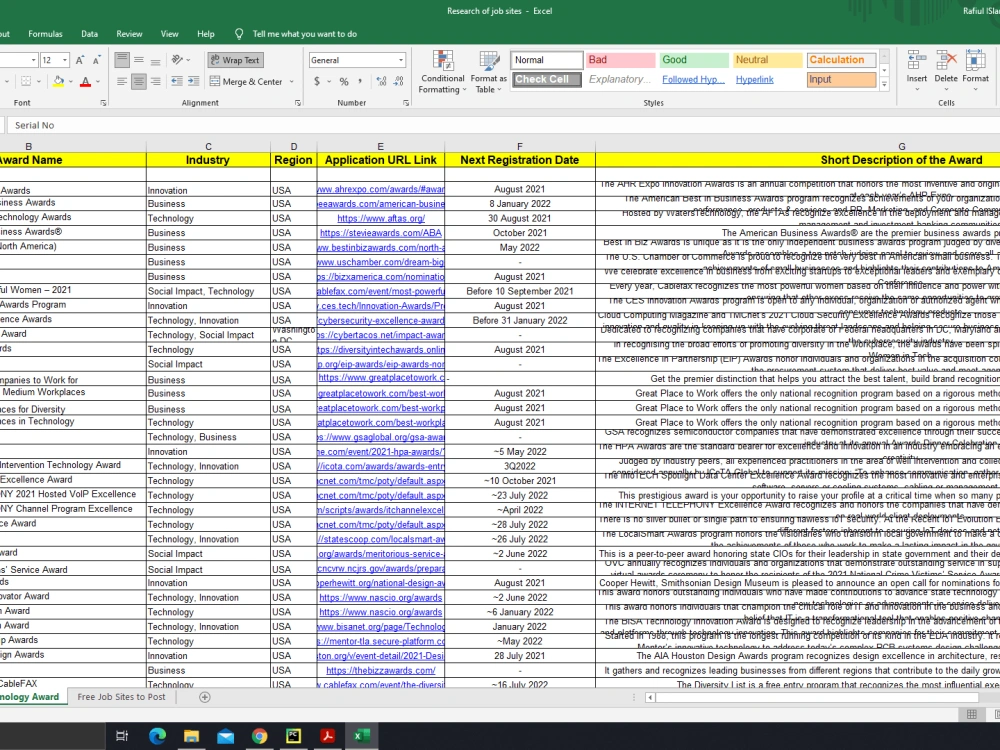Expand the font color dropdown arrow
This screenshot has height=750, width=1000.
point(98,82)
